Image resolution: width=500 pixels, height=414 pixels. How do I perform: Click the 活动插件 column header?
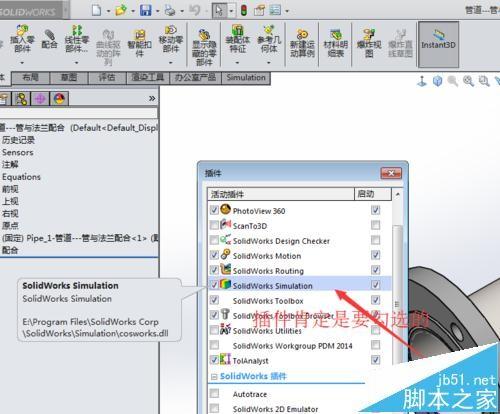pos(281,194)
